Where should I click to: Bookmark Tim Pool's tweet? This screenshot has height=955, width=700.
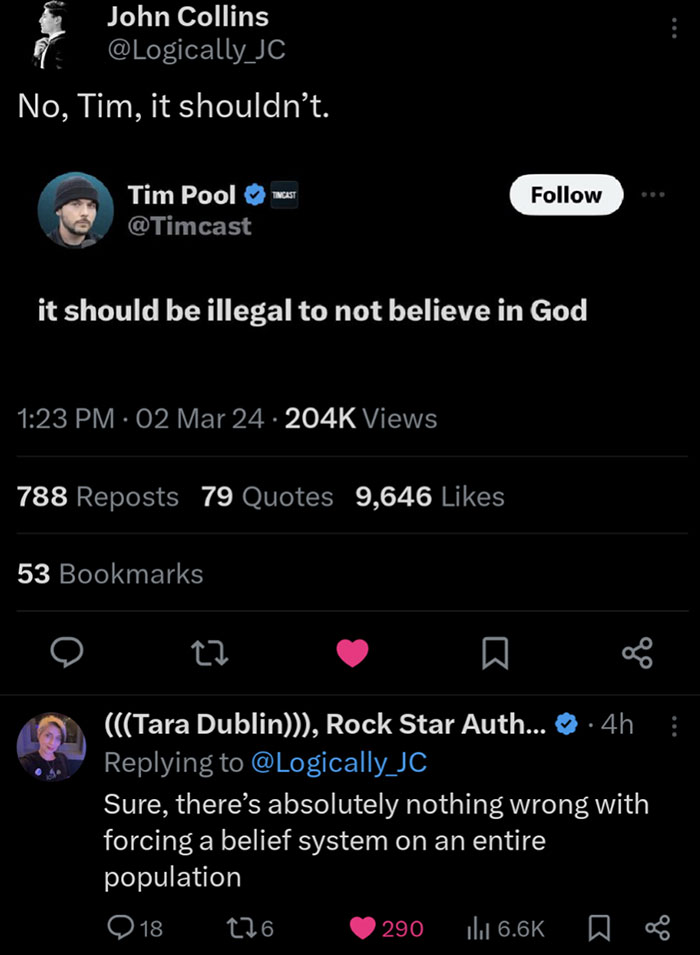[x=494, y=653]
